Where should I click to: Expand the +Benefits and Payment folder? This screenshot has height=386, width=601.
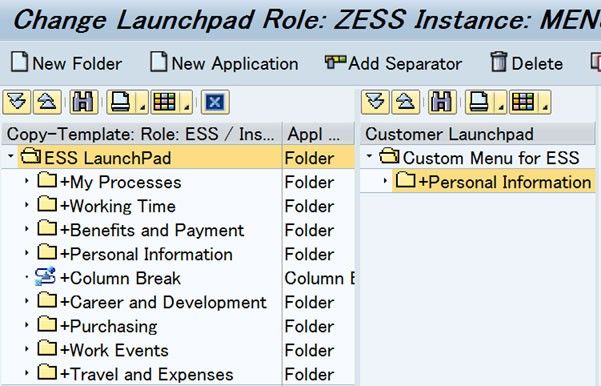pyautogui.click(x=26, y=228)
